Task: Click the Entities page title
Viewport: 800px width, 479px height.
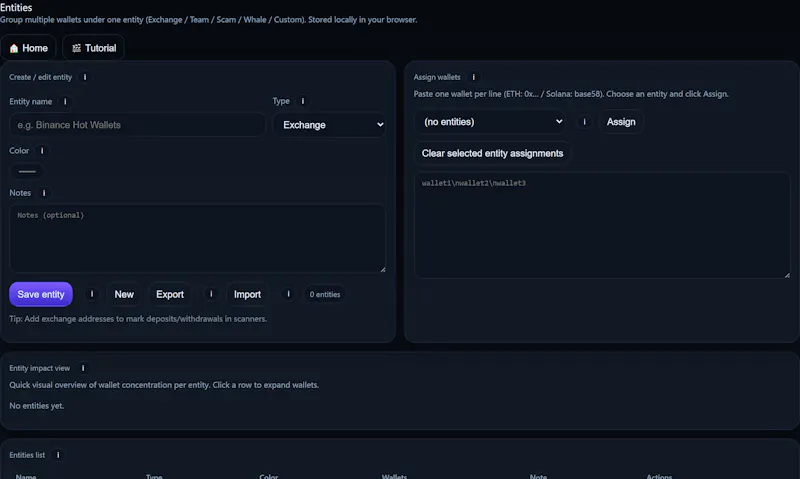Action: click(x=16, y=8)
